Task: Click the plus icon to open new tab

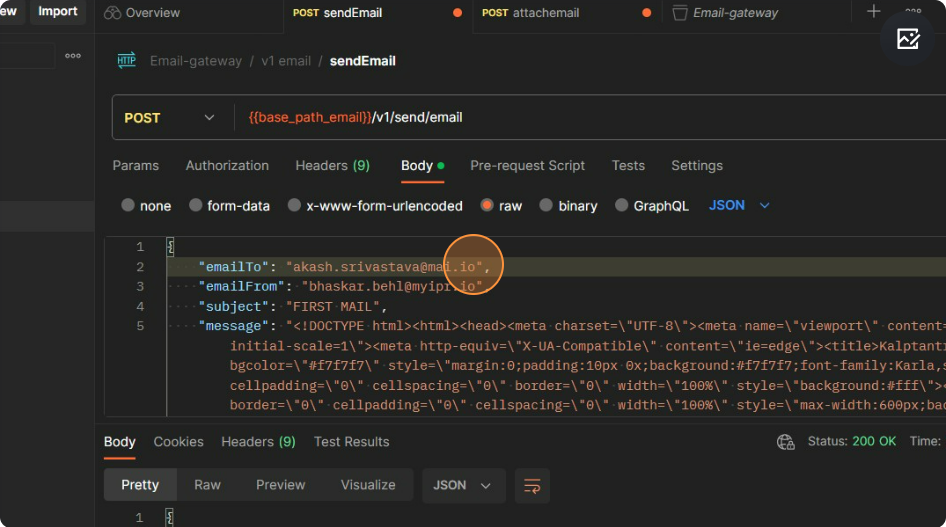Action: (873, 12)
